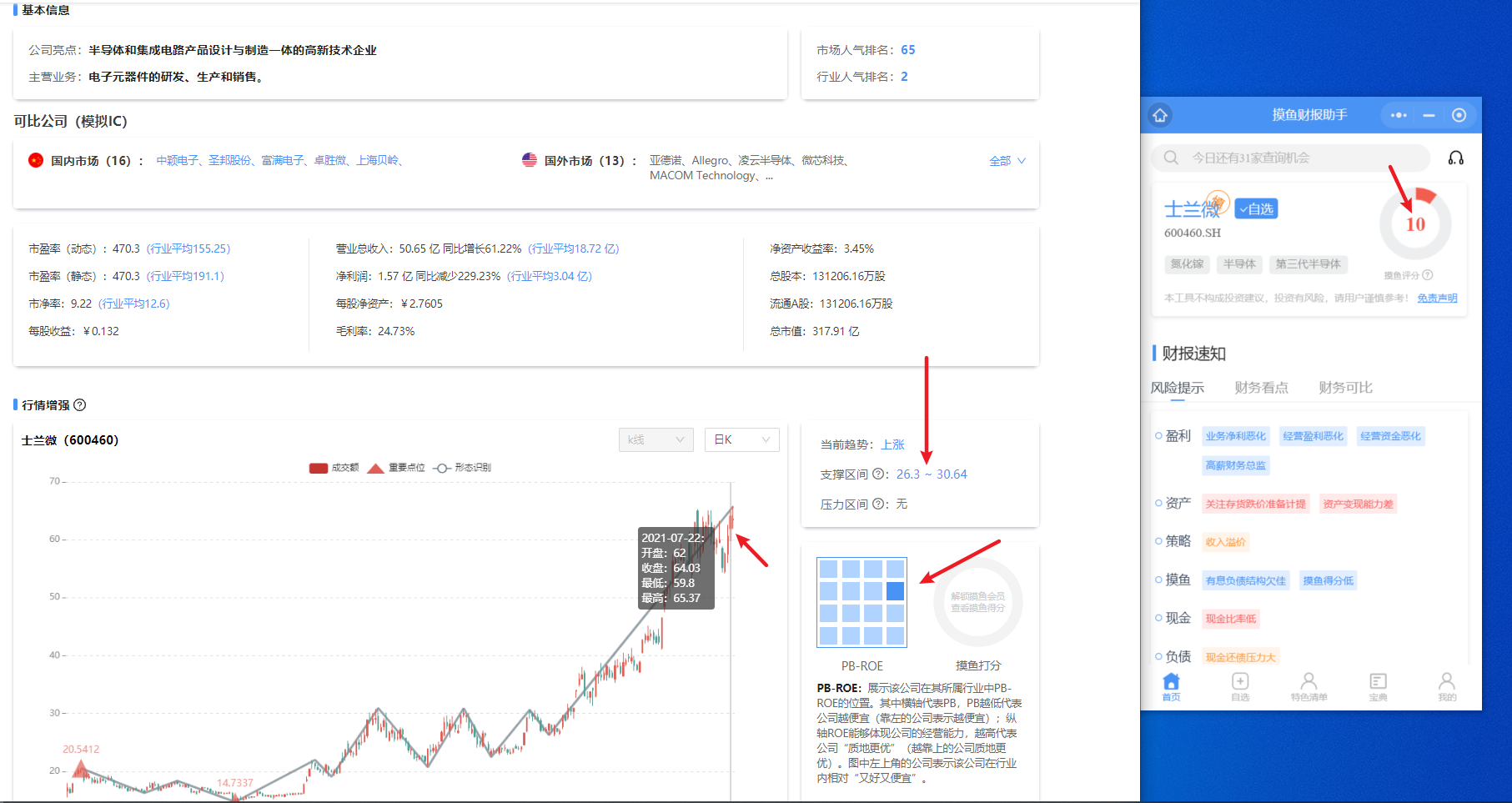Click the 中颖电子 company link

tap(178, 160)
